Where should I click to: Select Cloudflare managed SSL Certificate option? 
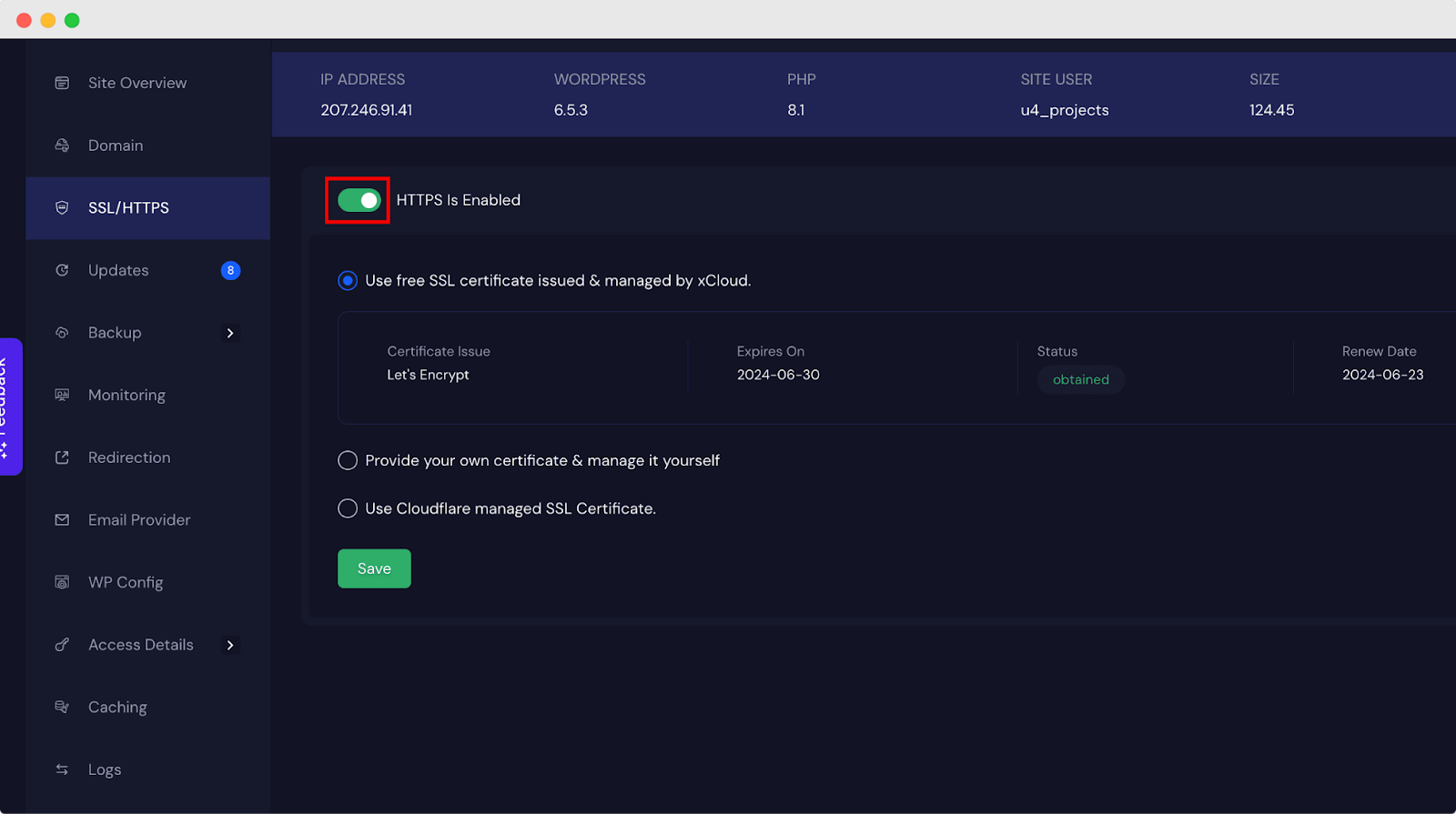coord(348,508)
